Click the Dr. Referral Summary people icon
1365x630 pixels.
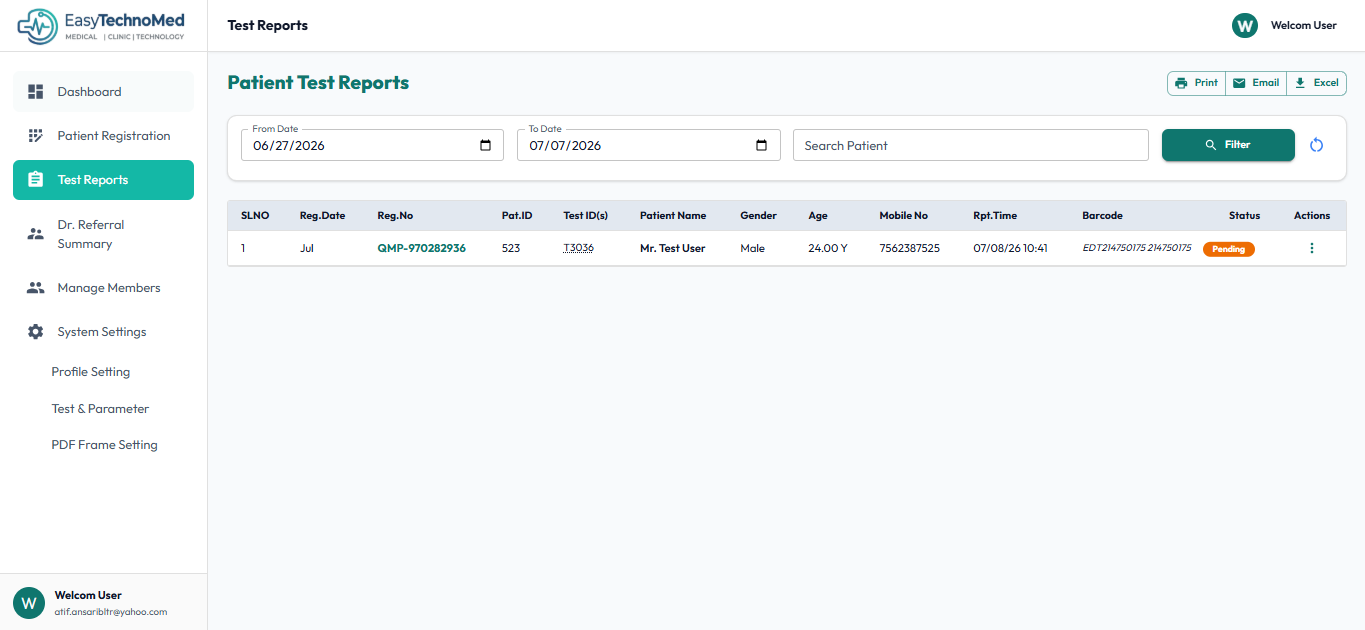[x=36, y=234]
